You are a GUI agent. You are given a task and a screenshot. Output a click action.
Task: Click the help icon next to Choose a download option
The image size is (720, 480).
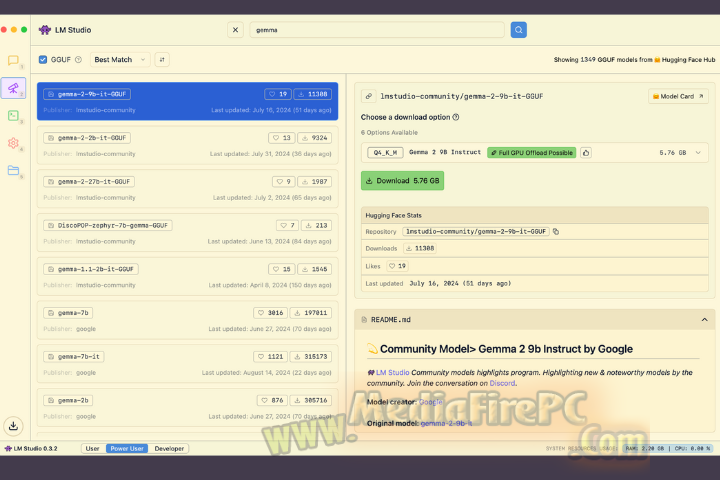456,117
